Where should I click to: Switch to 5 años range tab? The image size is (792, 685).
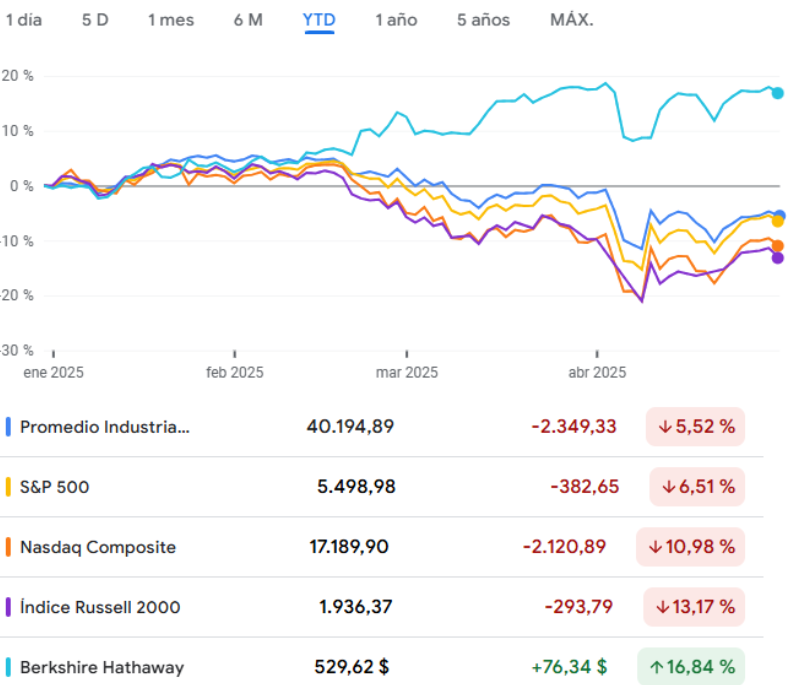483,20
